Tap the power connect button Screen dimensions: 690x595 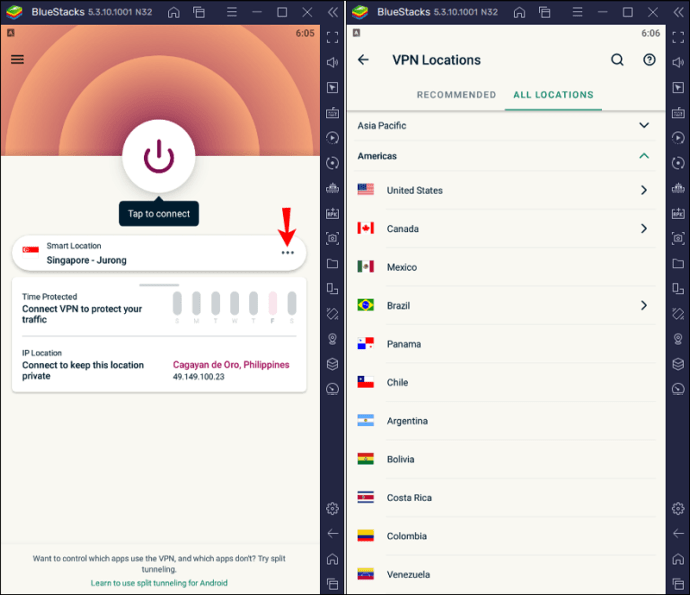pyautogui.click(x=158, y=156)
